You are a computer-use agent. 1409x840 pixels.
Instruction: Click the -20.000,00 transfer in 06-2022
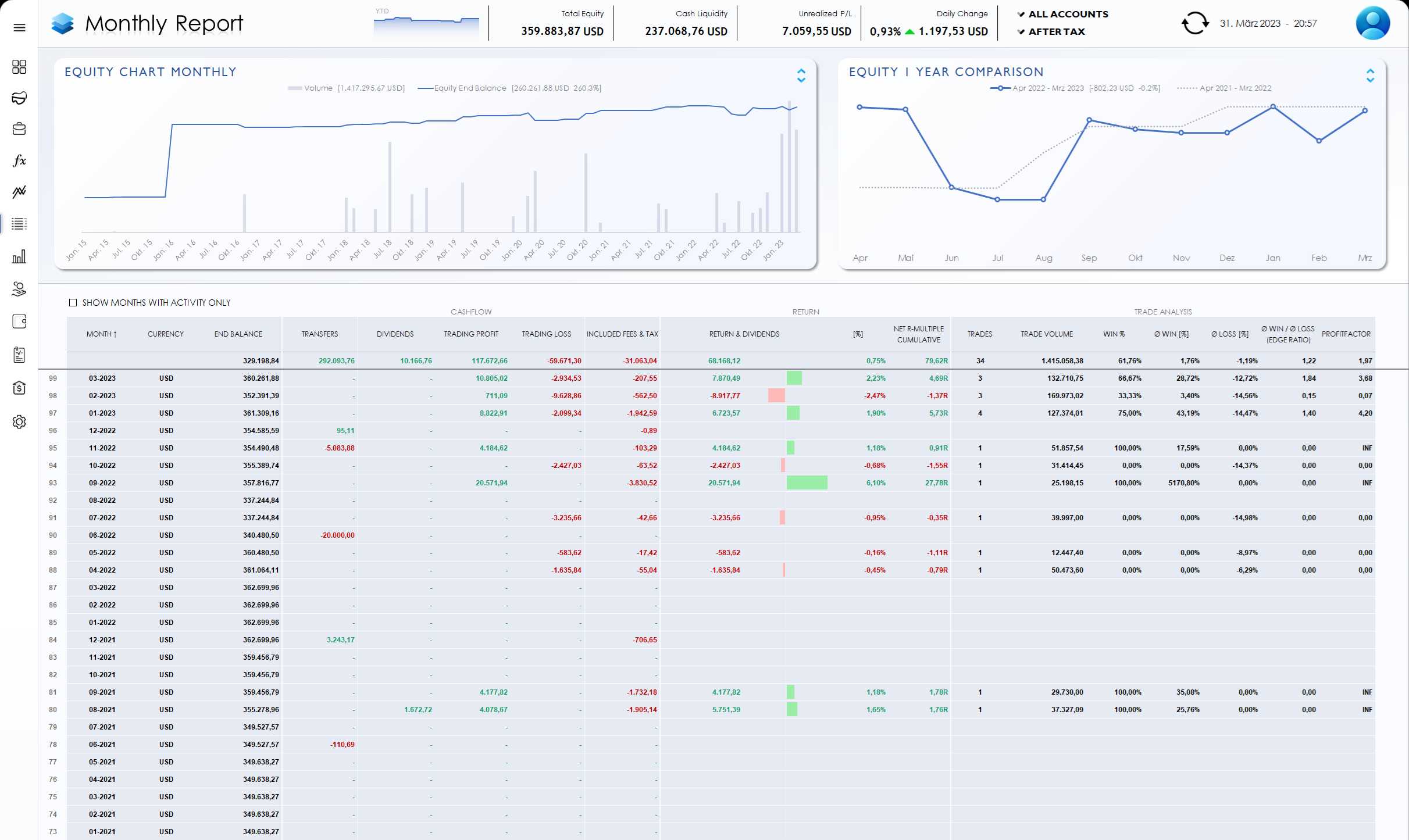pyautogui.click(x=337, y=535)
